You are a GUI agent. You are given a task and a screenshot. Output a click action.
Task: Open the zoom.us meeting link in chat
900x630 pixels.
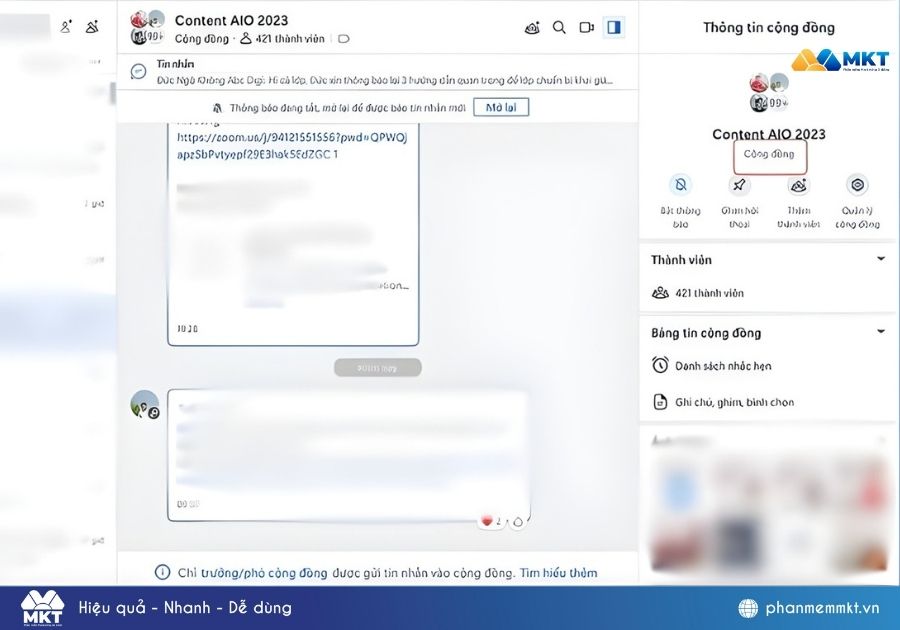tap(291, 146)
